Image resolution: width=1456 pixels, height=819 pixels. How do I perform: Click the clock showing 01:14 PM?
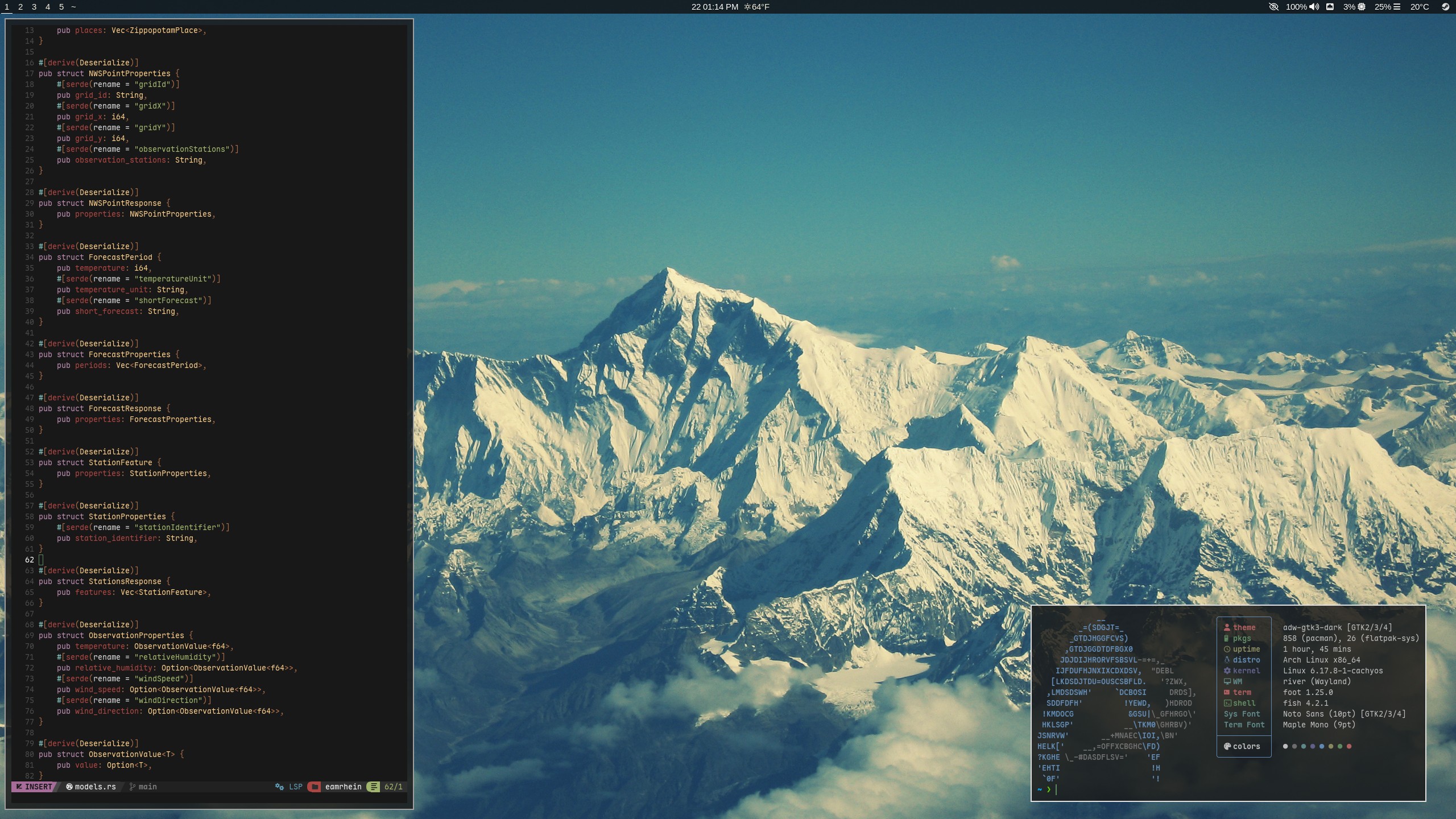[x=720, y=7]
